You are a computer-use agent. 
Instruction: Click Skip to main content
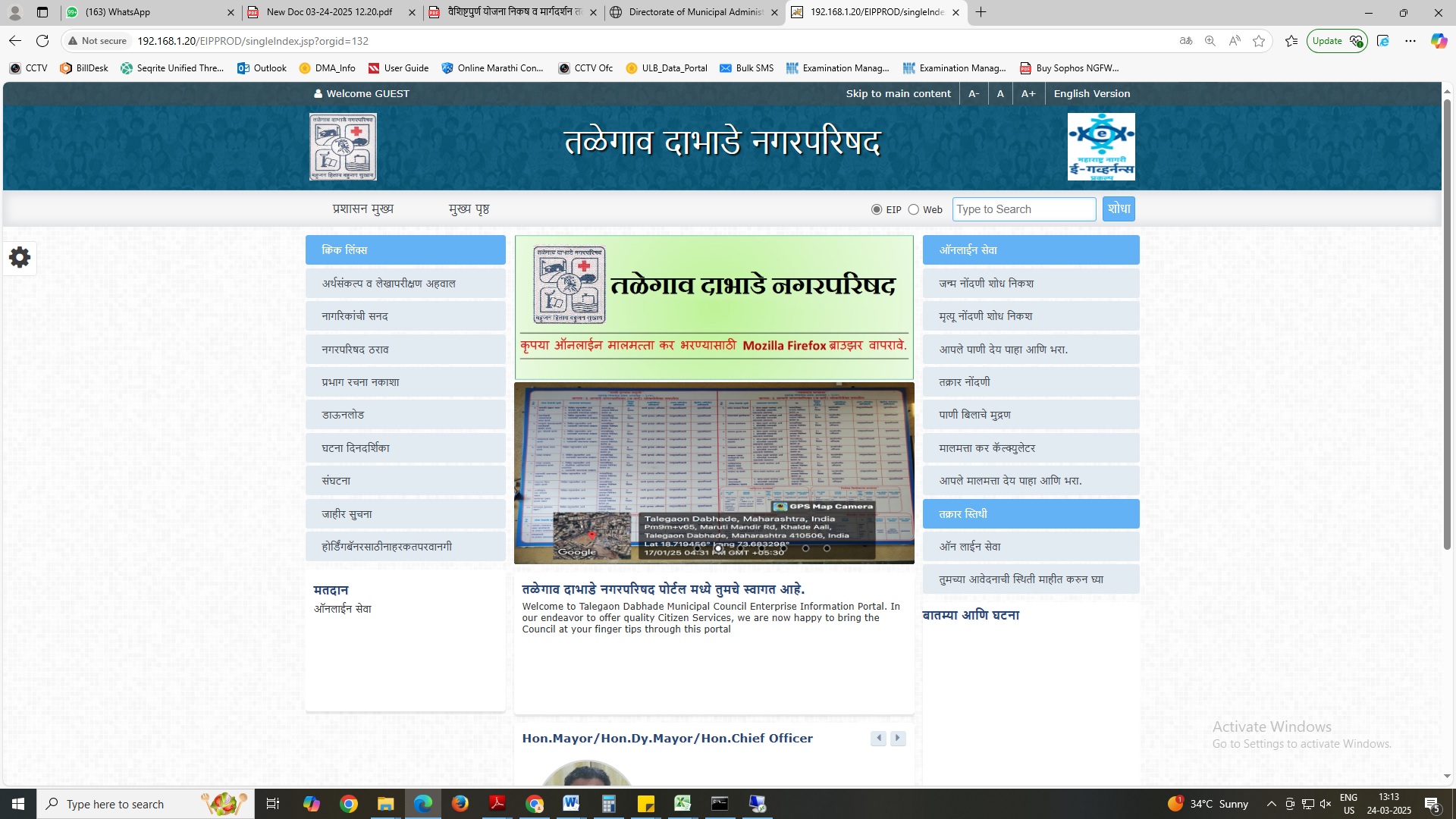898,94
